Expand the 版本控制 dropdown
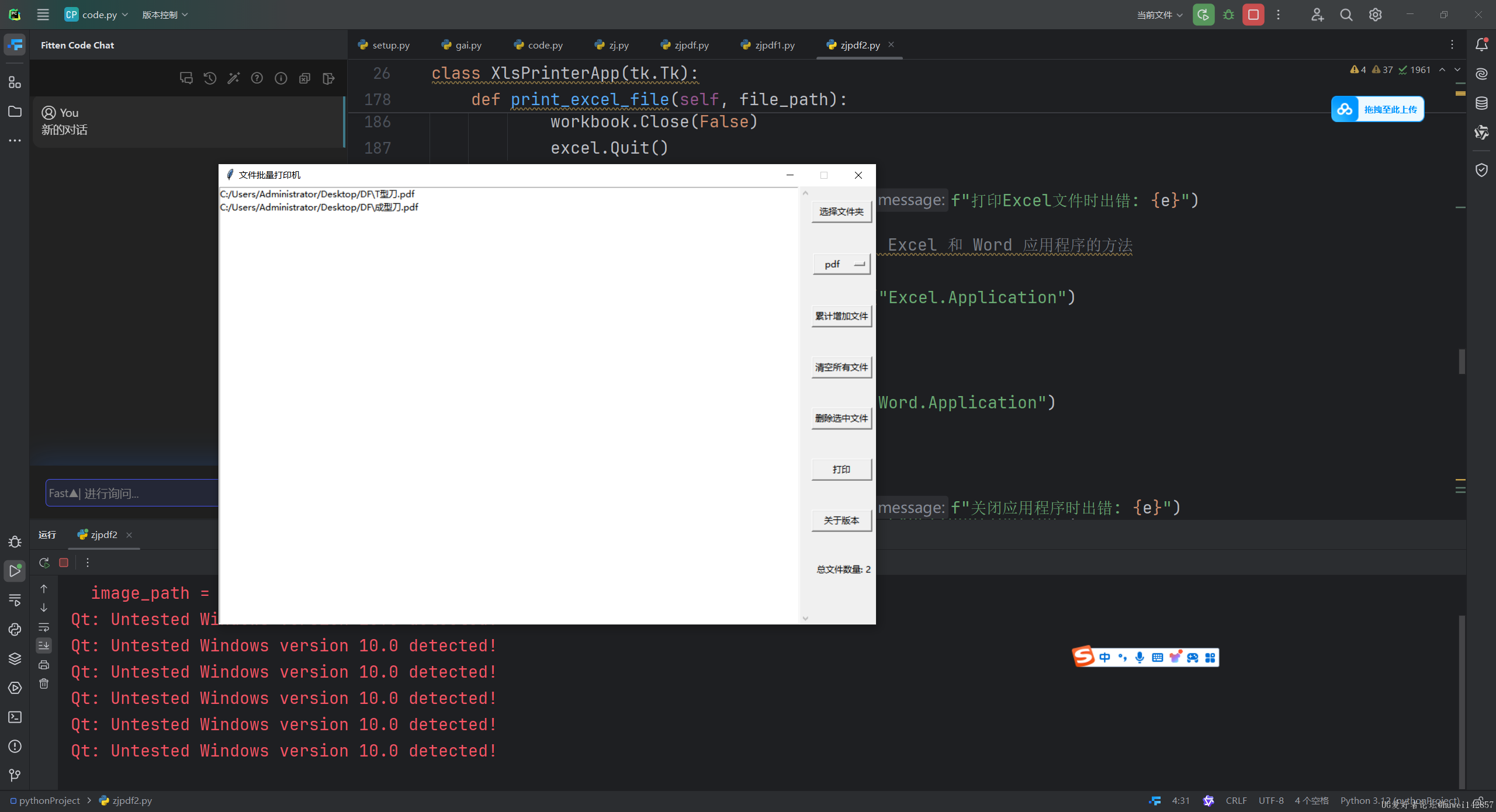This screenshot has width=1496, height=812. point(165,15)
